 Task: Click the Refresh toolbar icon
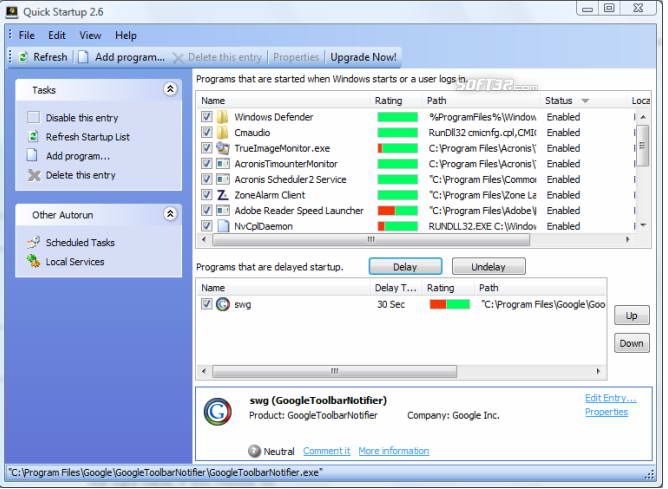pos(23,57)
